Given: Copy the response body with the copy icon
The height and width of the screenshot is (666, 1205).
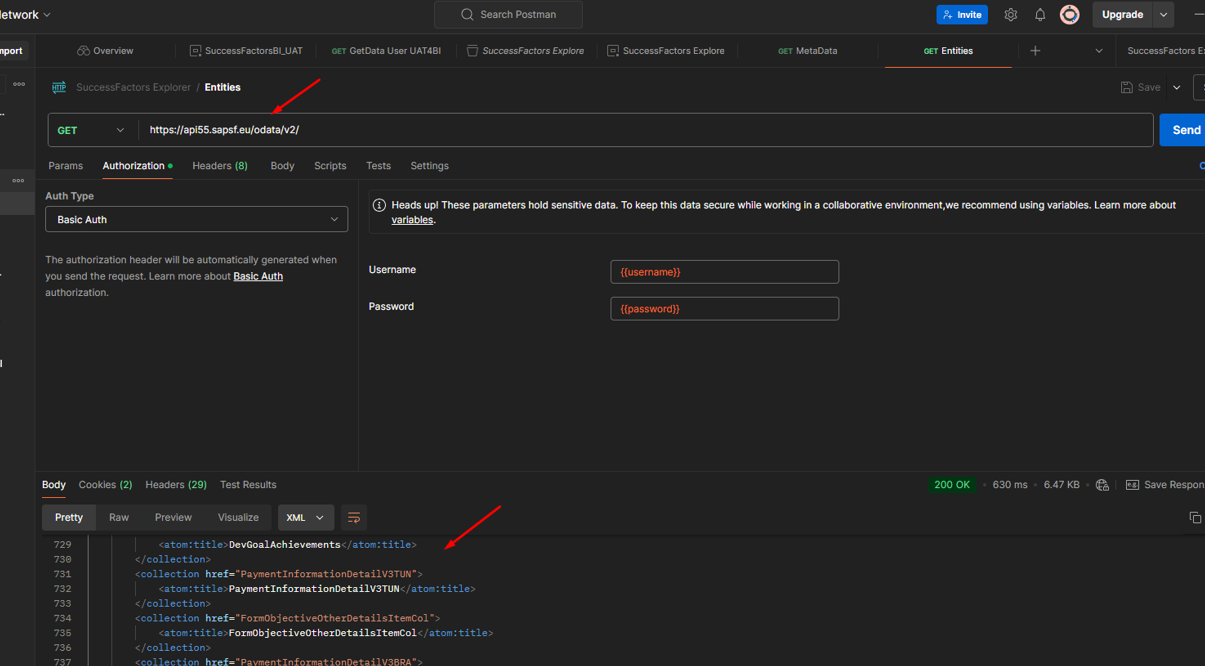Looking at the screenshot, I should point(1194,517).
